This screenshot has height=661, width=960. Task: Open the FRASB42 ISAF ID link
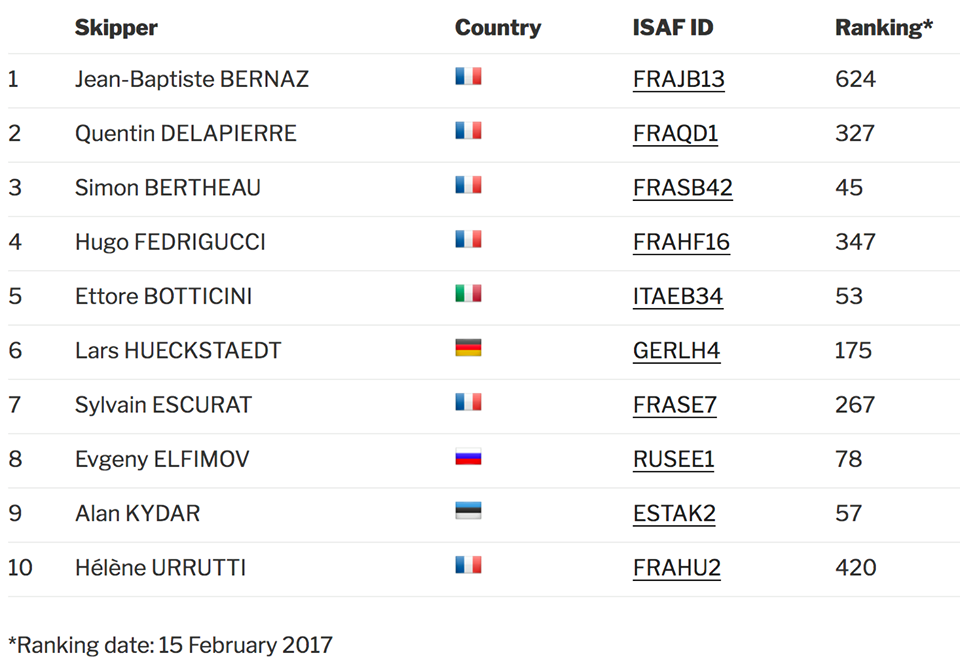[682, 188]
